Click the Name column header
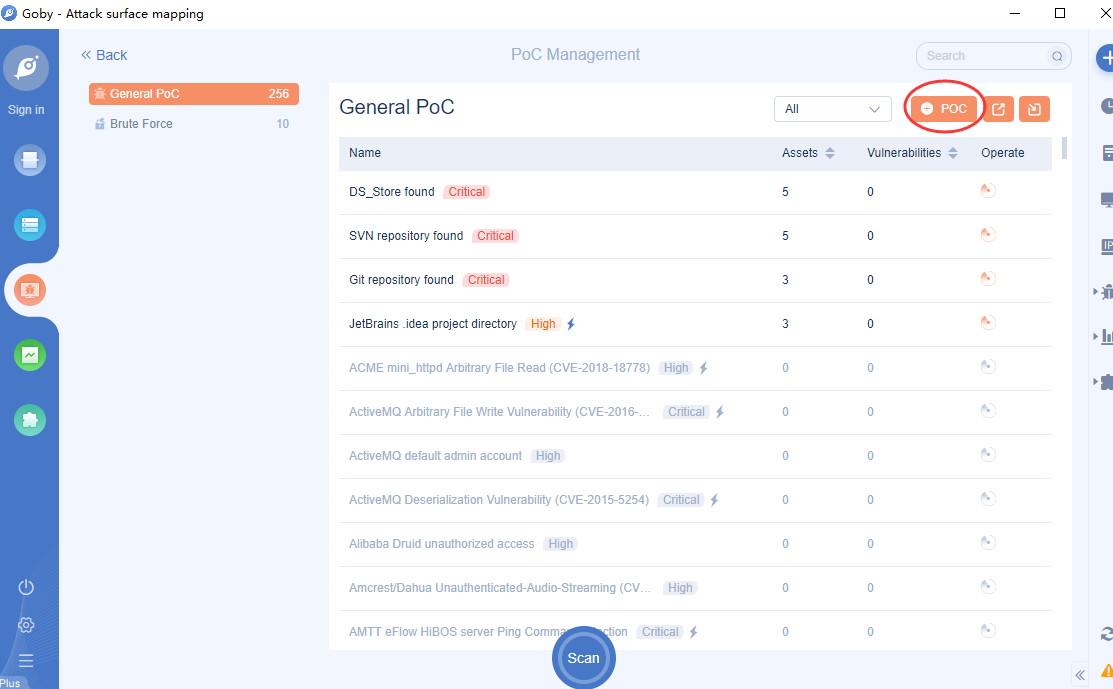The height and width of the screenshot is (689, 1113). 365,153
